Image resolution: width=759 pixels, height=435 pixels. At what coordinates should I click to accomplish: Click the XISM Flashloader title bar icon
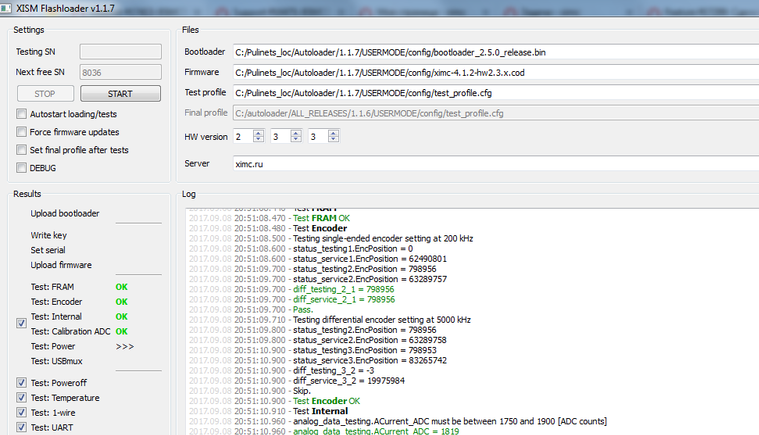(x=6, y=8)
